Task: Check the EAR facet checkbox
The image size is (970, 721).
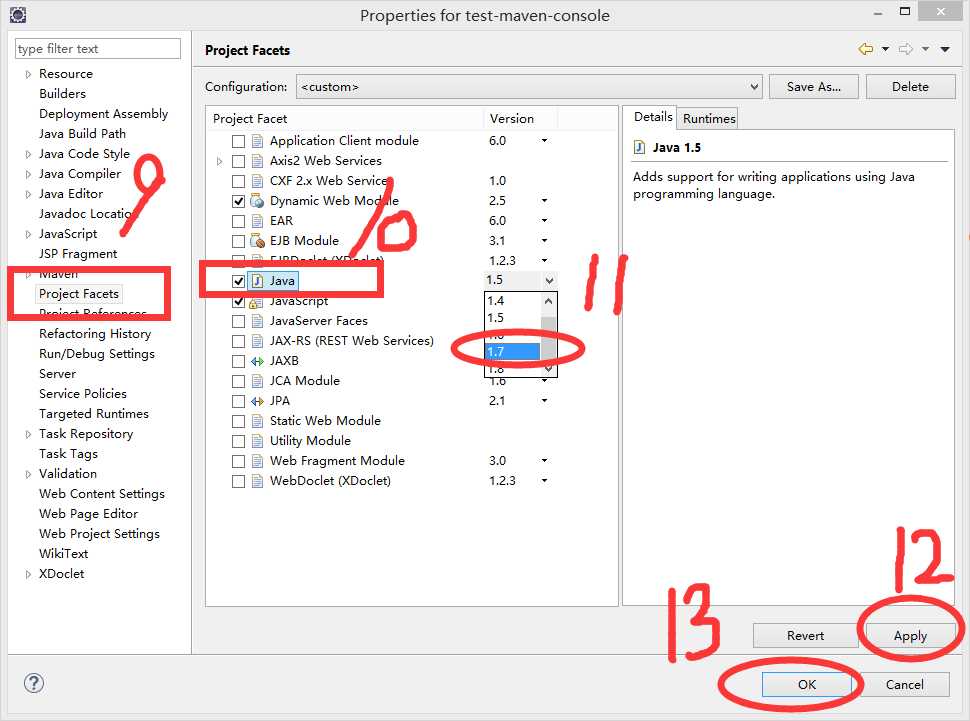Action: pyautogui.click(x=238, y=221)
